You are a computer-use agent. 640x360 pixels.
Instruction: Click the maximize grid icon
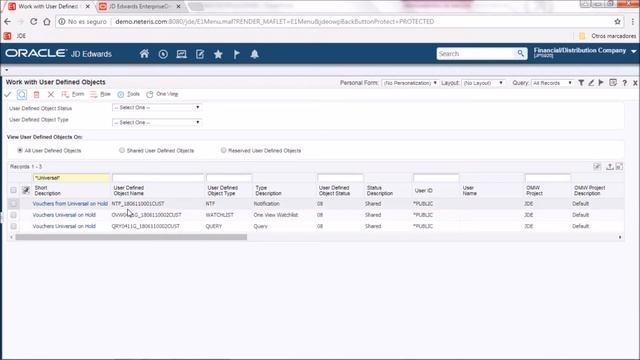coord(619,167)
